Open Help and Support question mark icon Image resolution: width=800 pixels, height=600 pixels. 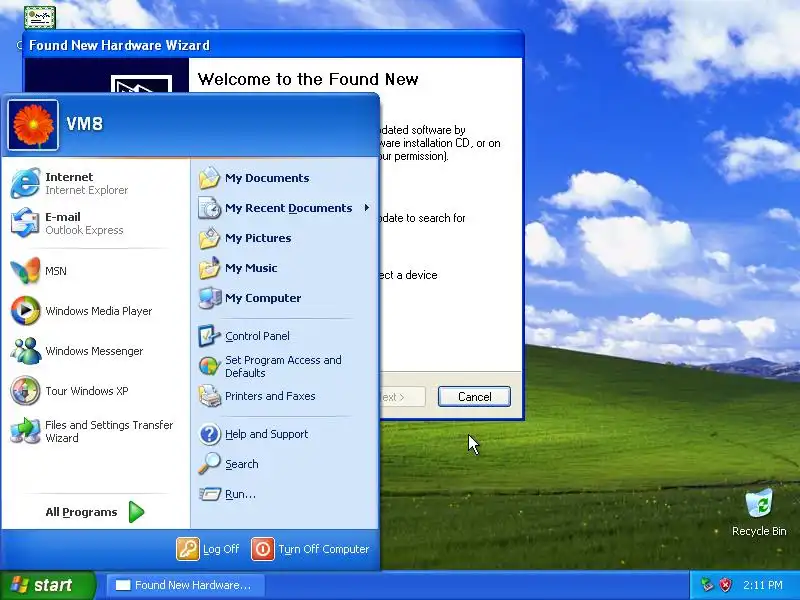point(209,434)
